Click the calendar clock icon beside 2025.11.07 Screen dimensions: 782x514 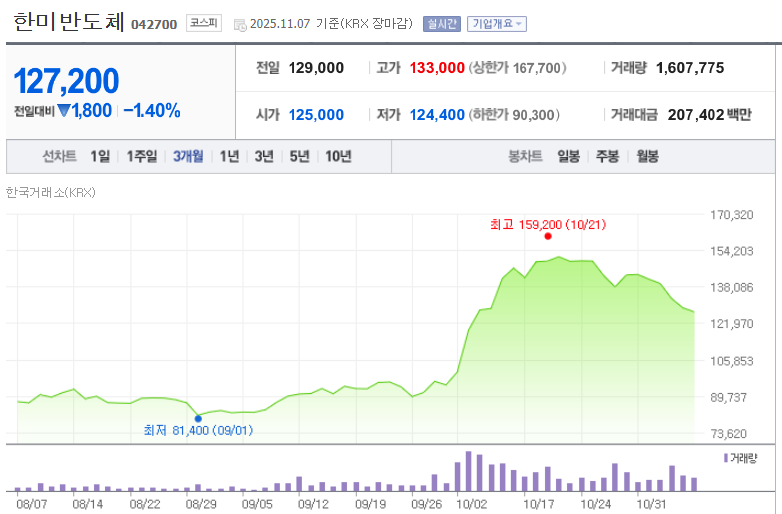click(240, 25)
